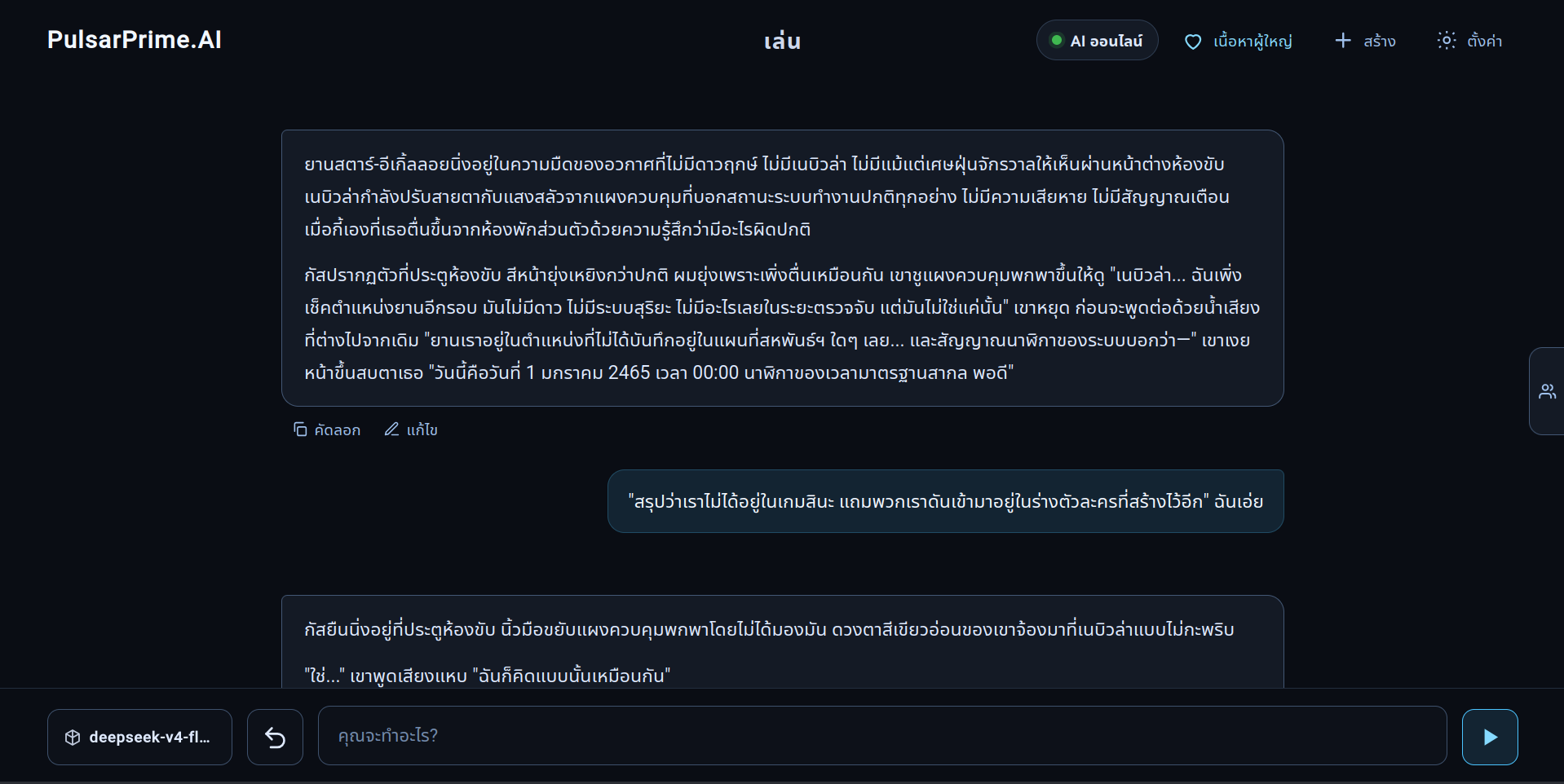Toggle adult content เนื้อหาผู้ใหญ่
This screenshot has width=1564, height=784.
pyautogui.click(x=1238, y=41)
